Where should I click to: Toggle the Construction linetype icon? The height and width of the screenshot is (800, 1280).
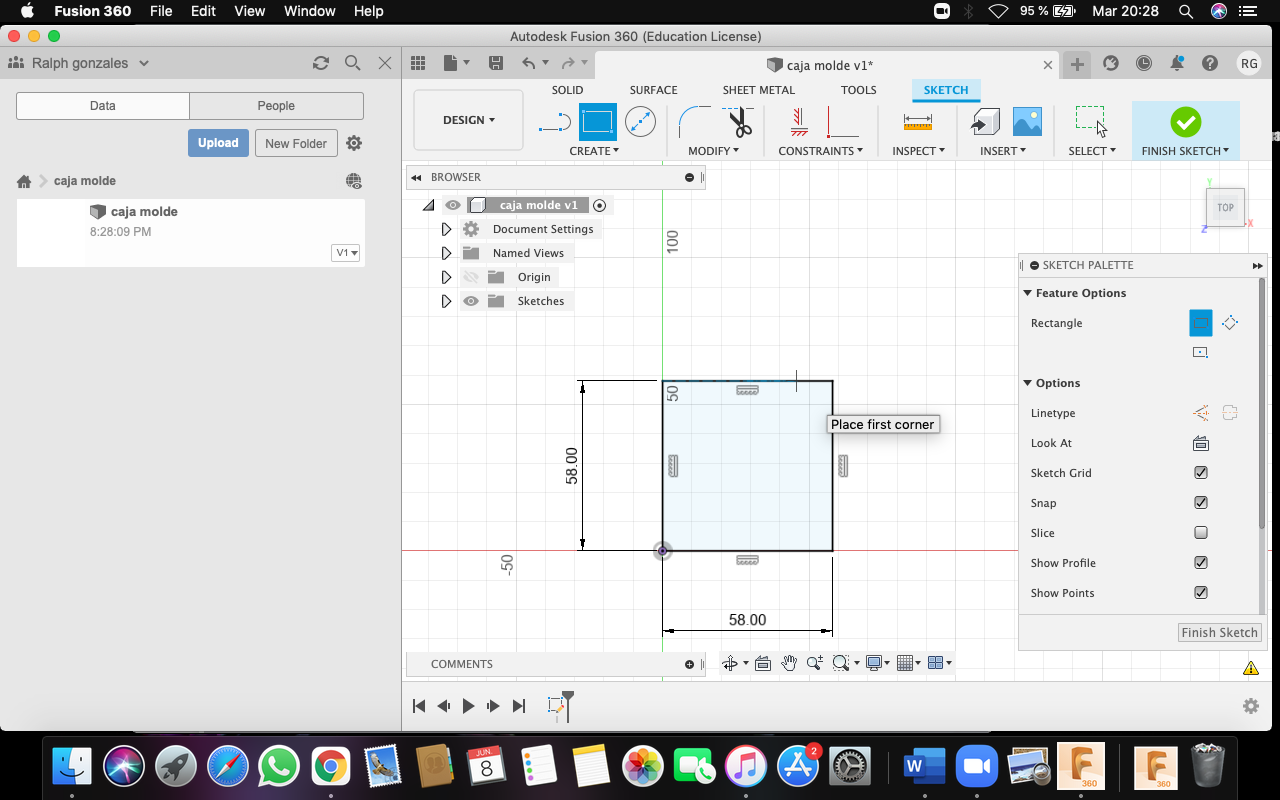coord(1201,413)
